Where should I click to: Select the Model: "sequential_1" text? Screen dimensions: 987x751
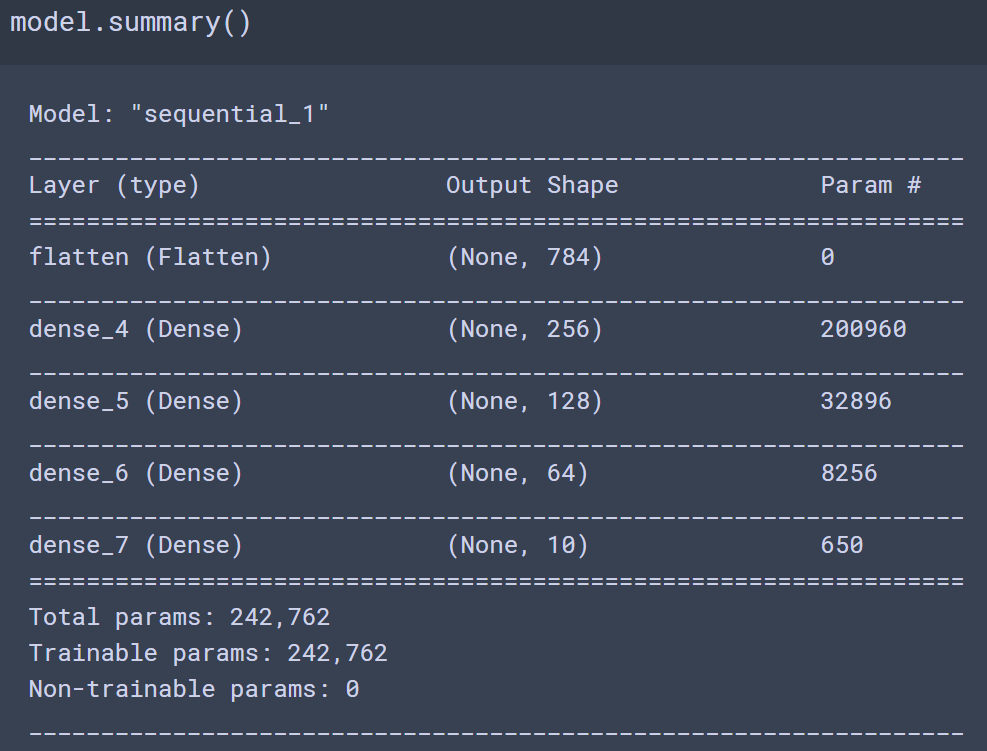[x=179, y=114]
